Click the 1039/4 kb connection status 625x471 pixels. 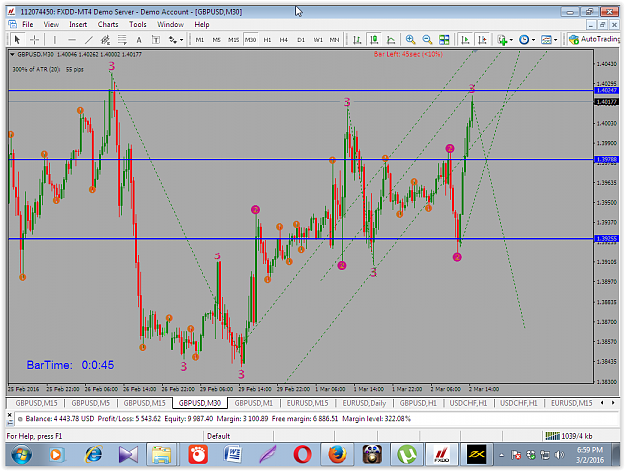point(569,436)
